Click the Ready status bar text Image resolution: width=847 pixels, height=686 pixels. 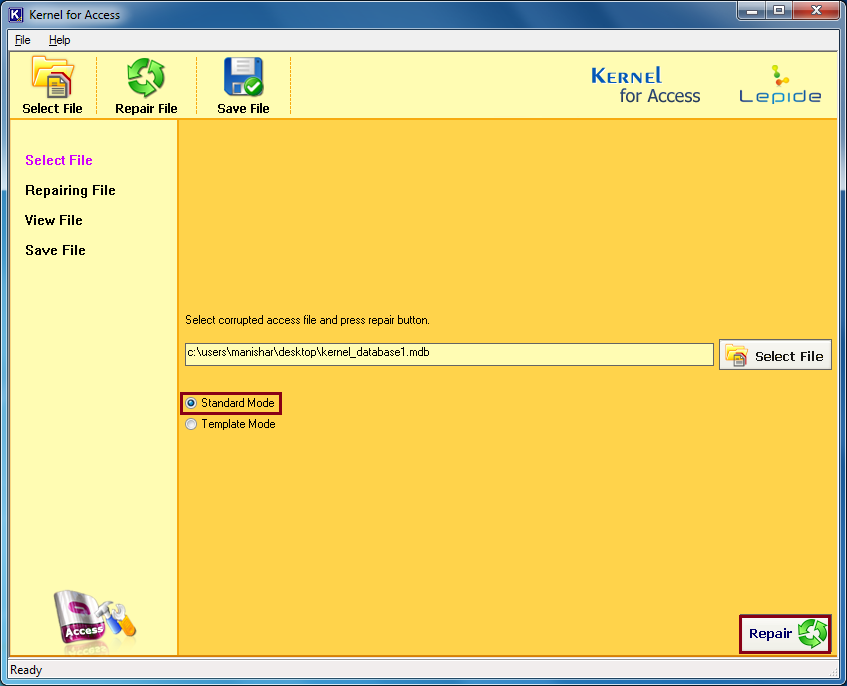coord(26,670)
